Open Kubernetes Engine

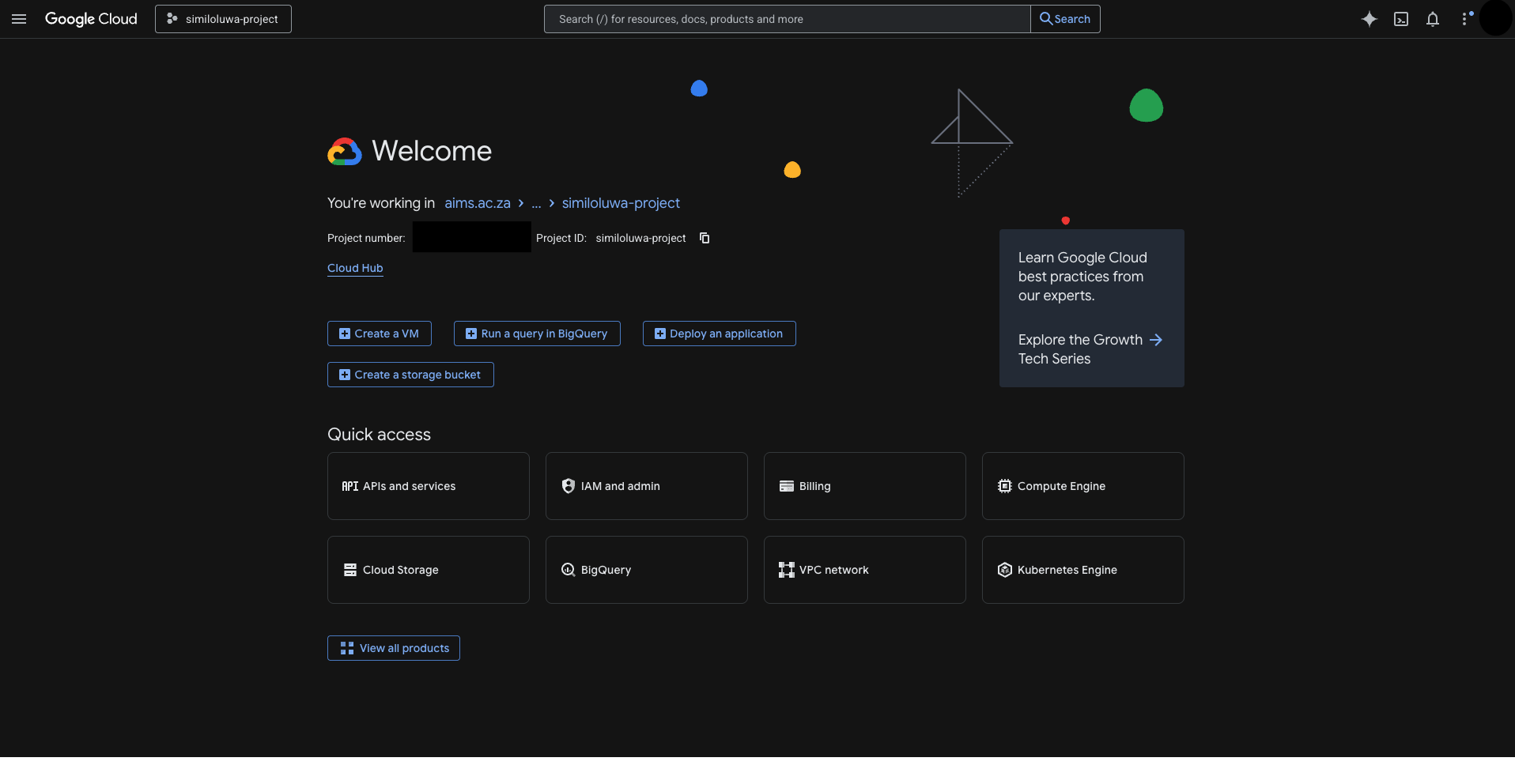point(1082,569)
